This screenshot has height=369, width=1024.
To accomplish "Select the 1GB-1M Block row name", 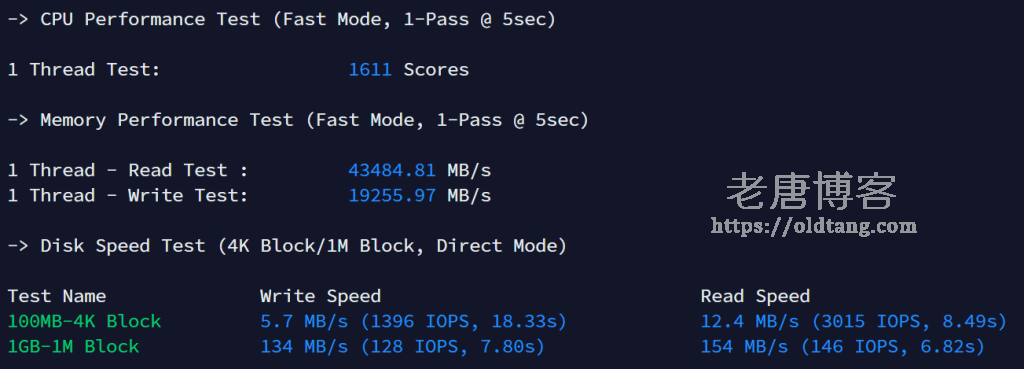I will click(x=73, y=346).
